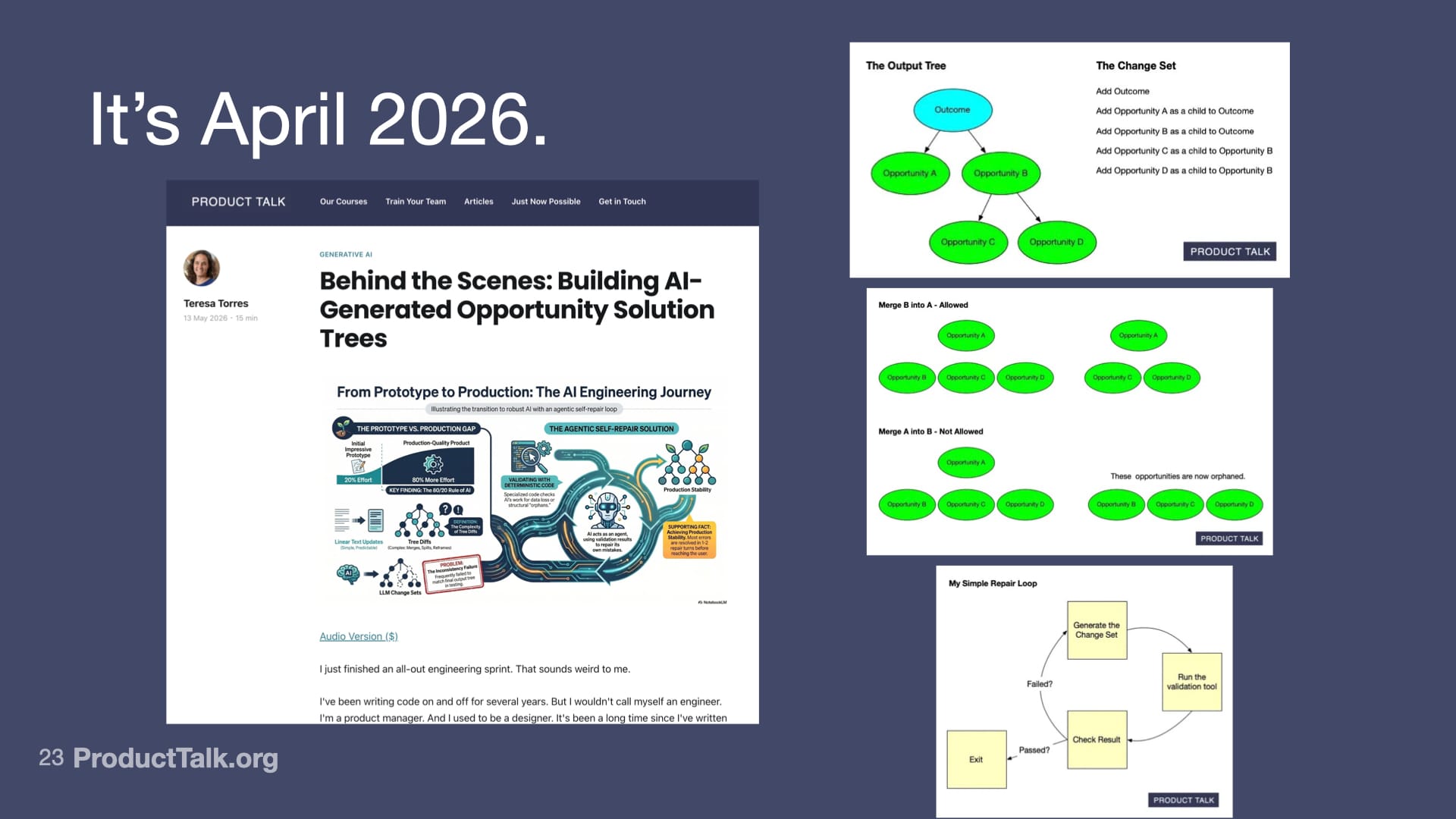Open Train Your Team in the navigation
This screenshot has width=1456, height=819.
(416, 202)
